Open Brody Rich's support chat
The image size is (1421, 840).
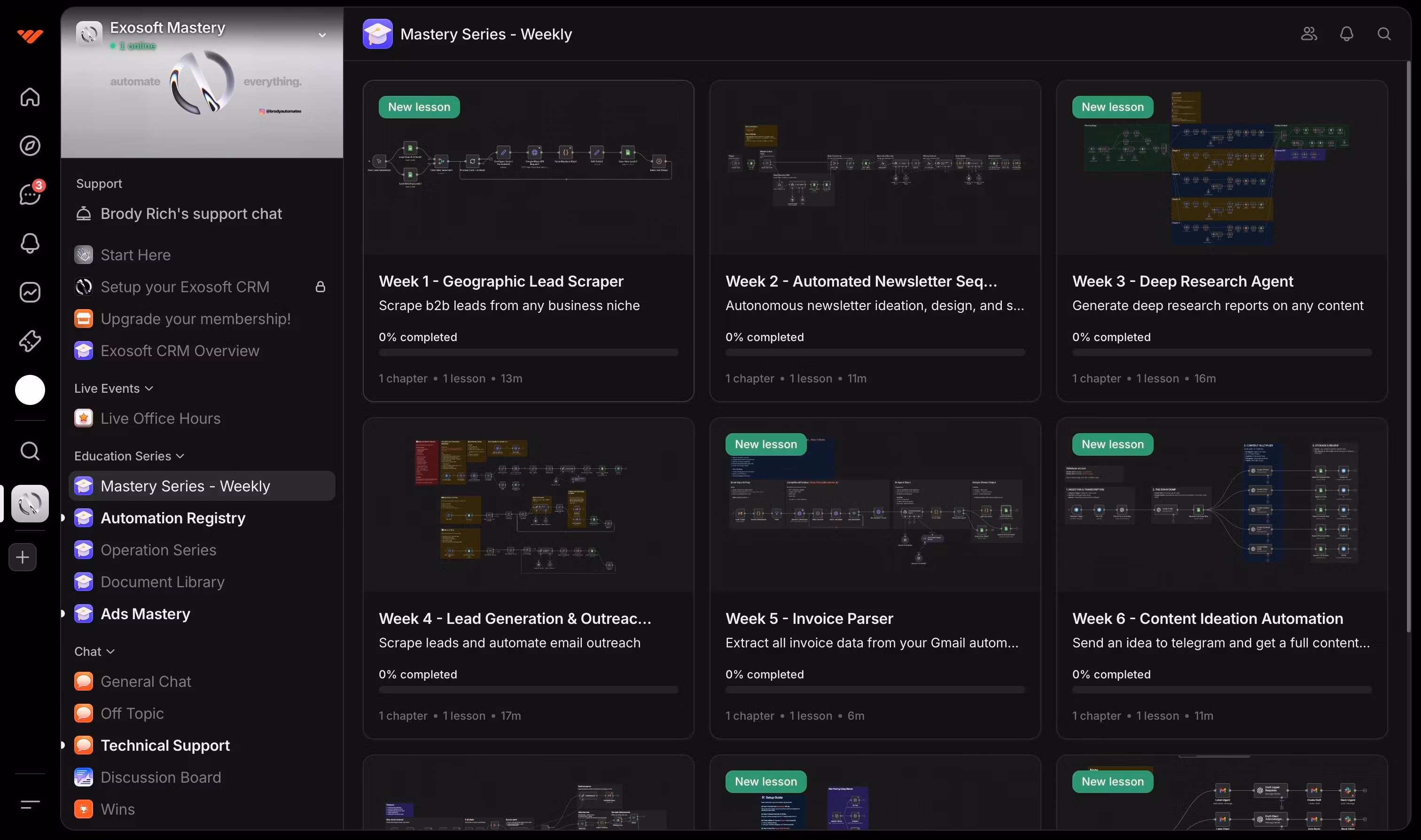[x=191, y=213]
